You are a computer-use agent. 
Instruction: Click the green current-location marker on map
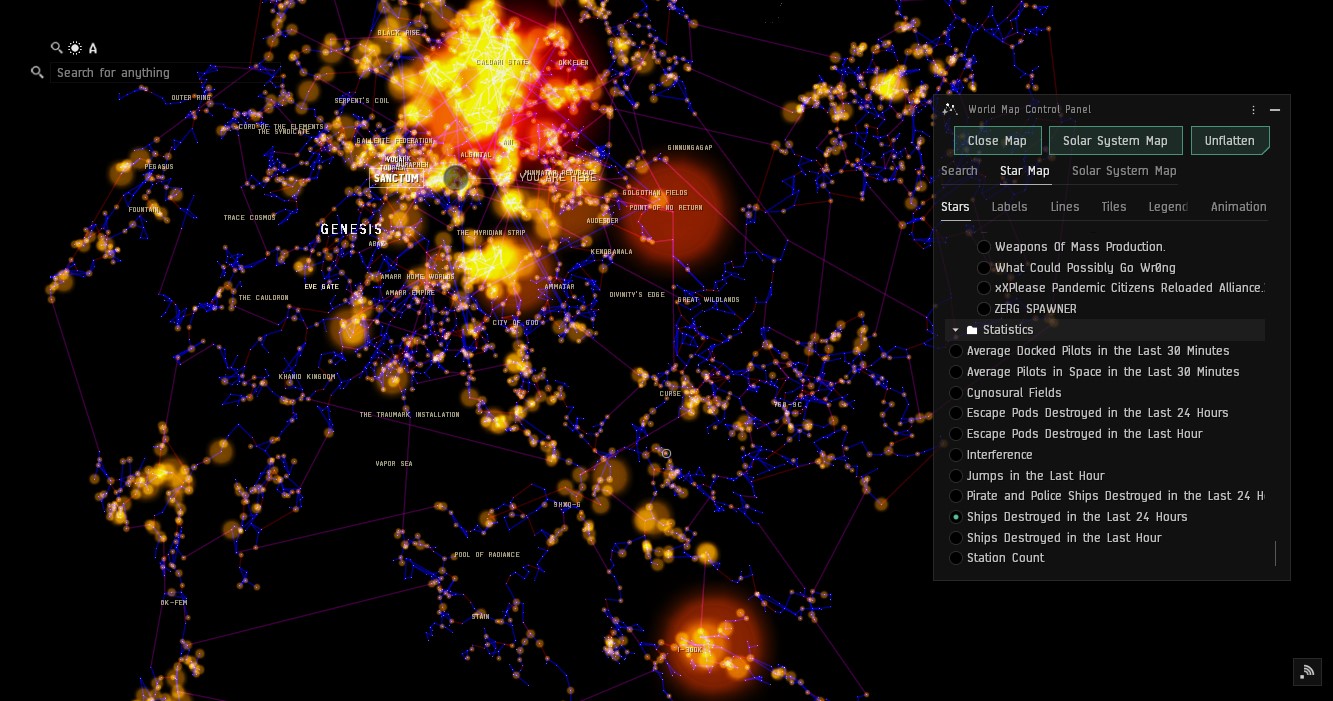pos(455,178)
